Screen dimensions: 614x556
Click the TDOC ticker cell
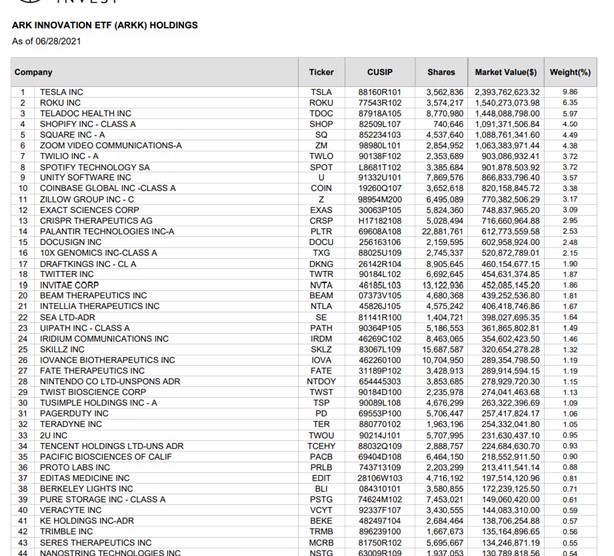click(x=321, y=114)
